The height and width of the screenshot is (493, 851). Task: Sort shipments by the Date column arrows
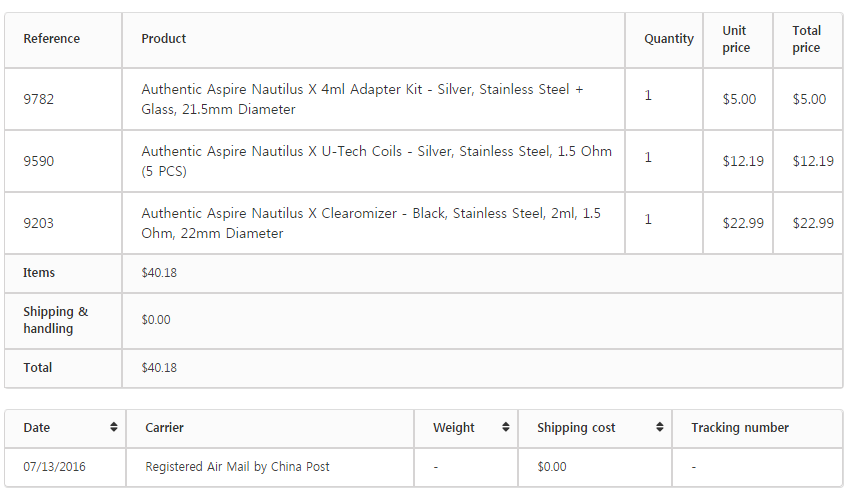(114, 428)
